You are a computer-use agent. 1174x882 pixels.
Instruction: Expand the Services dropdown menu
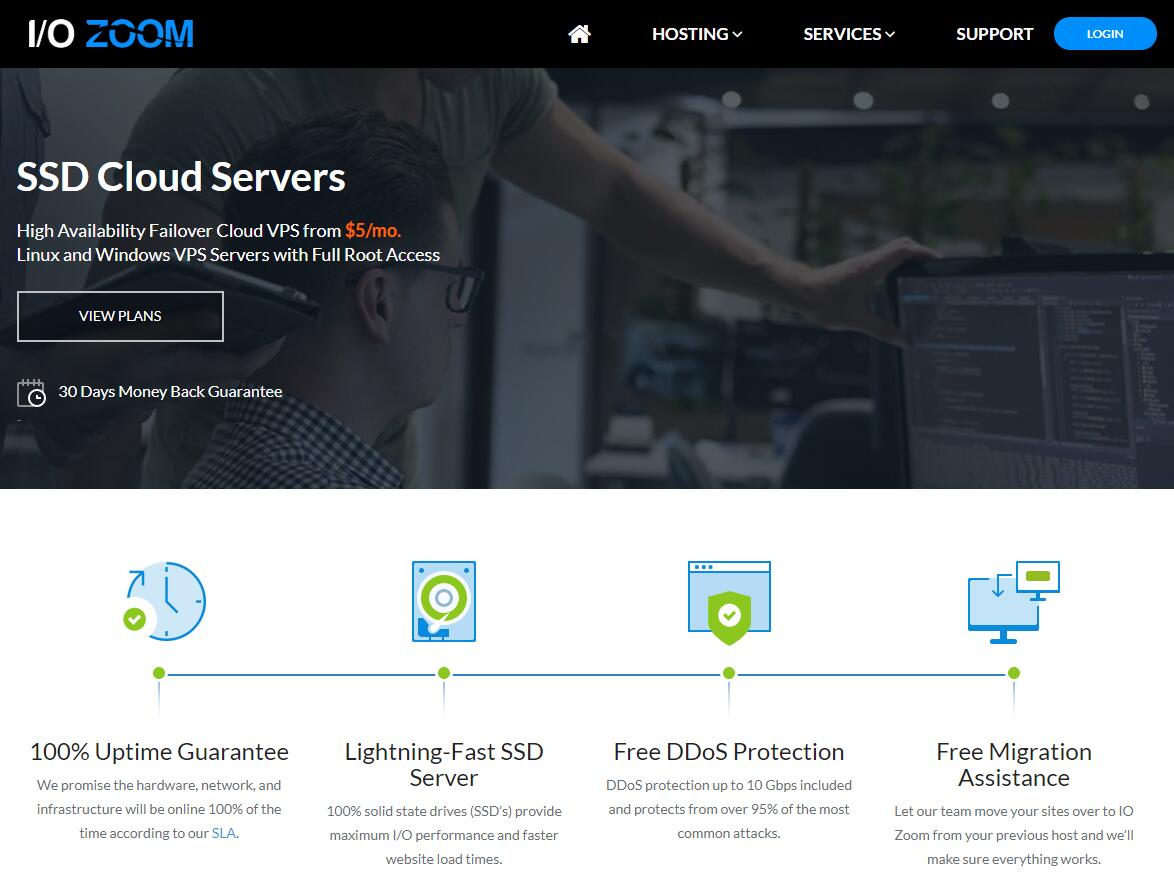pyautogui.click(x=848, y=34)
